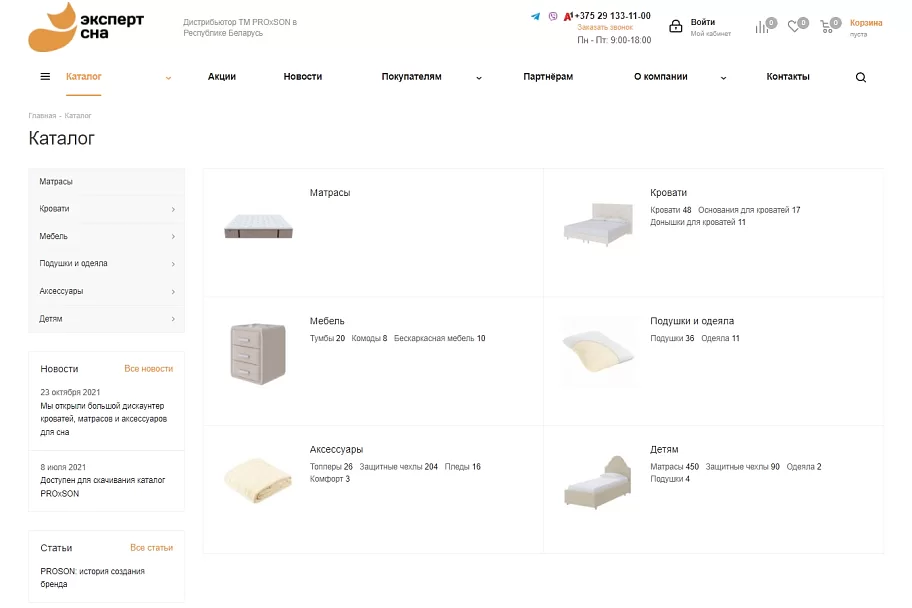Click the Заказать звонок link
The height and width of the screenshot is (608, 912).
(605, 27)
